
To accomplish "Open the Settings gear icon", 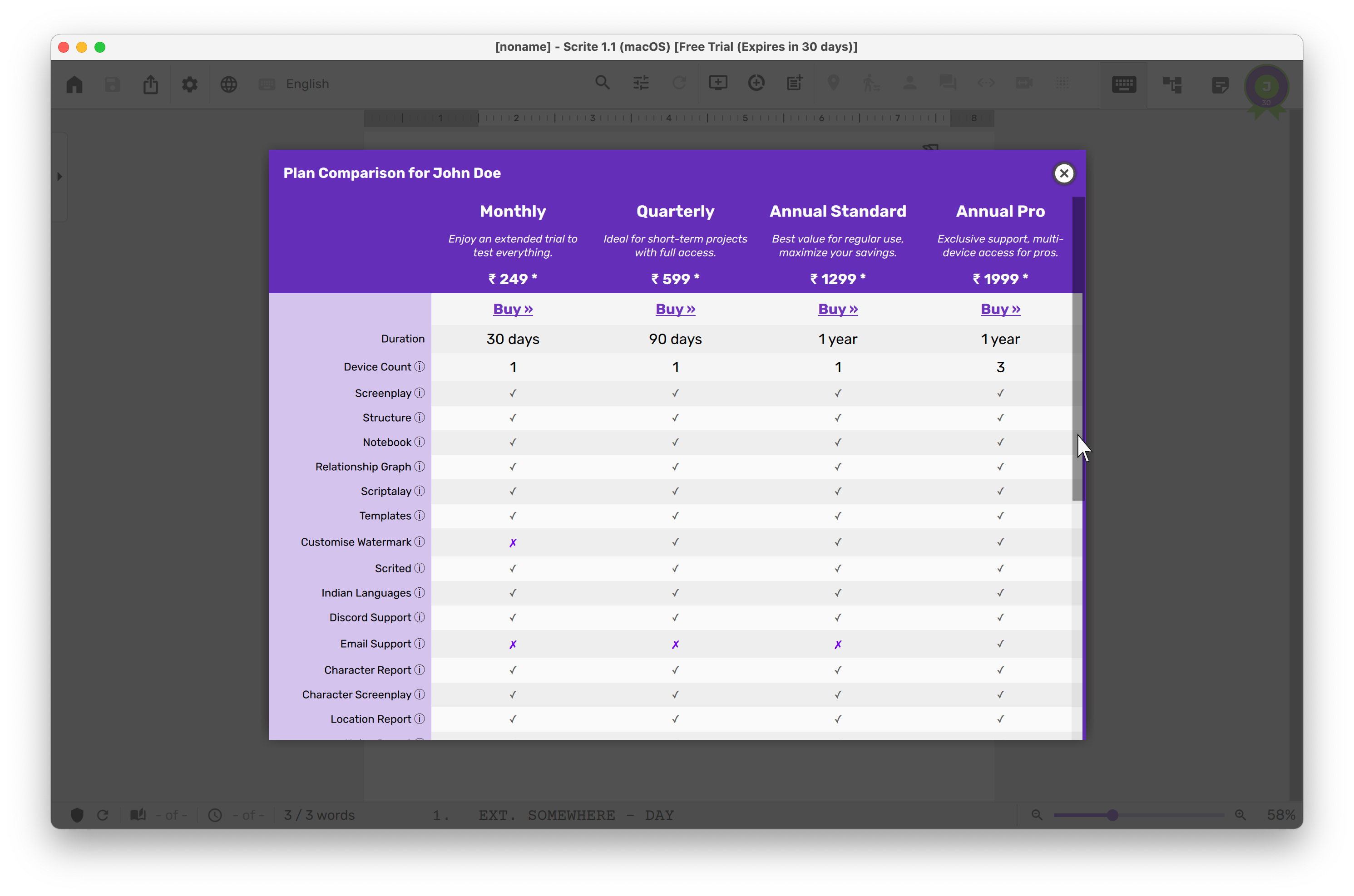I will (189, 84).
